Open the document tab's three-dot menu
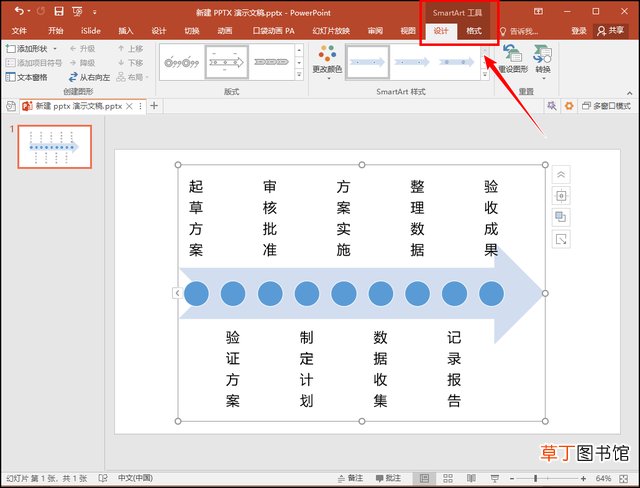The height and width of the screenshot is (488, 640). (x=140, y=106)
